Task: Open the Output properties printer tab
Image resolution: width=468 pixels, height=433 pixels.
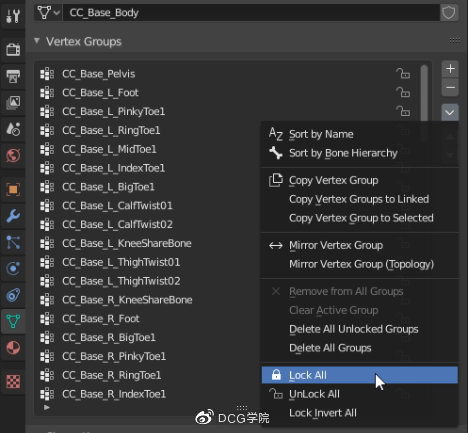Action: click(13, 76)
